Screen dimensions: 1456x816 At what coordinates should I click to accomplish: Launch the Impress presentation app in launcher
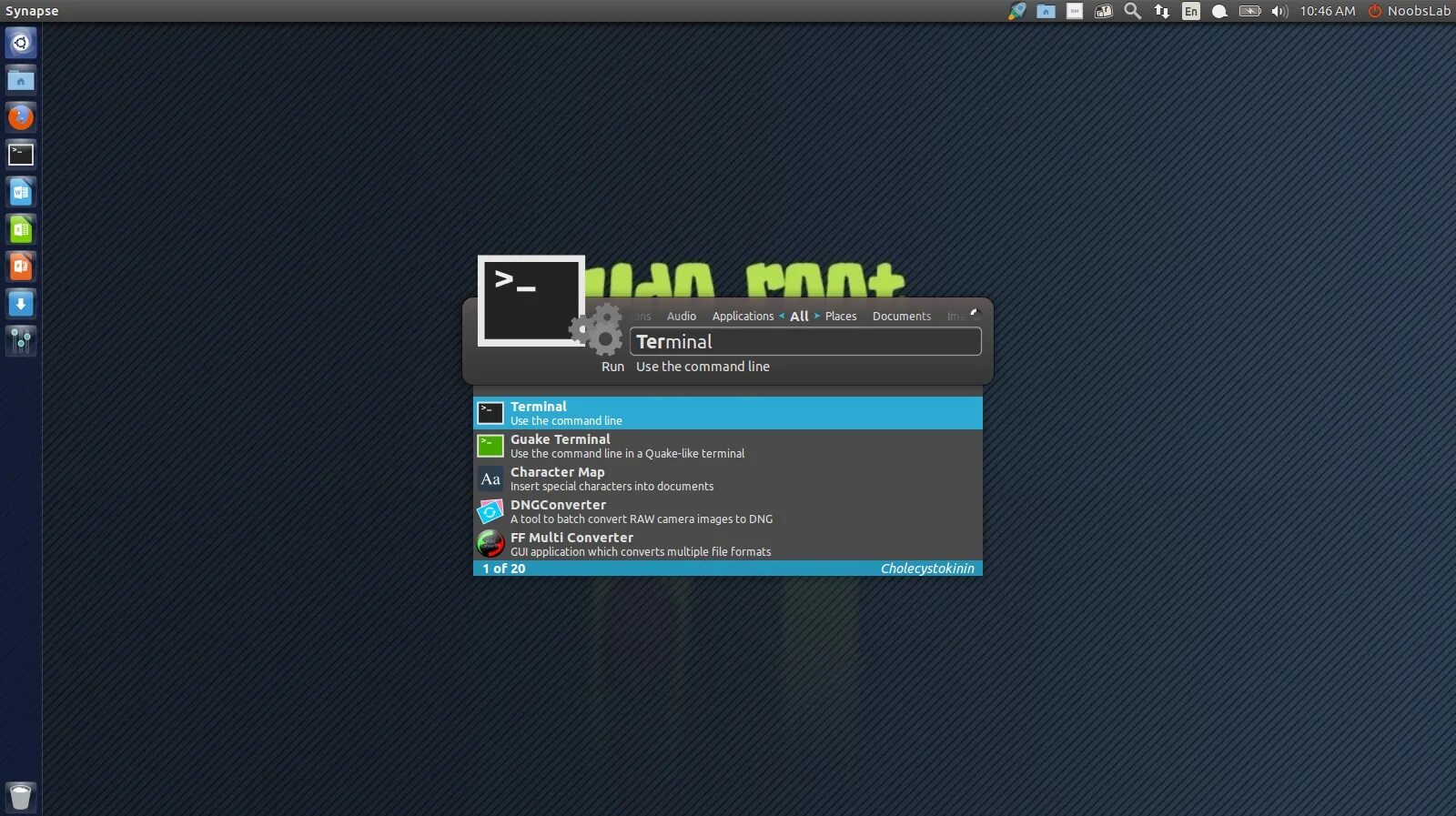(21, 267)
